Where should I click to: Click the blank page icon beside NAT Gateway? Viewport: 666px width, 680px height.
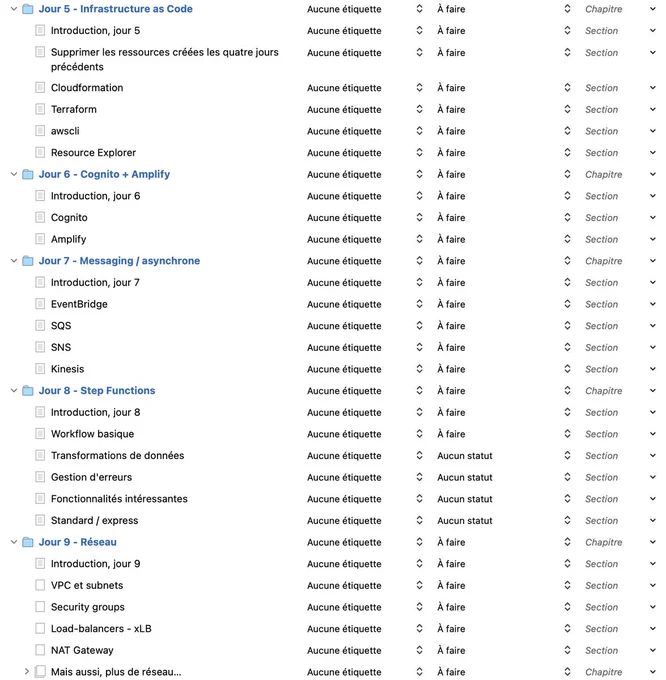tap(40, 650)
